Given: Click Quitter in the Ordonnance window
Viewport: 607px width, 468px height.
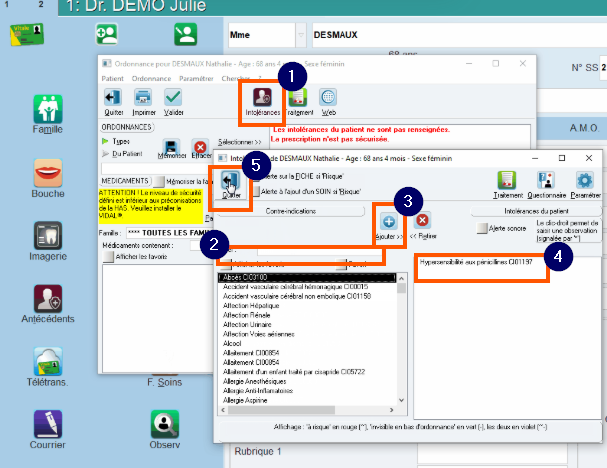Looking at the screenshot, I should pos(113,102).
